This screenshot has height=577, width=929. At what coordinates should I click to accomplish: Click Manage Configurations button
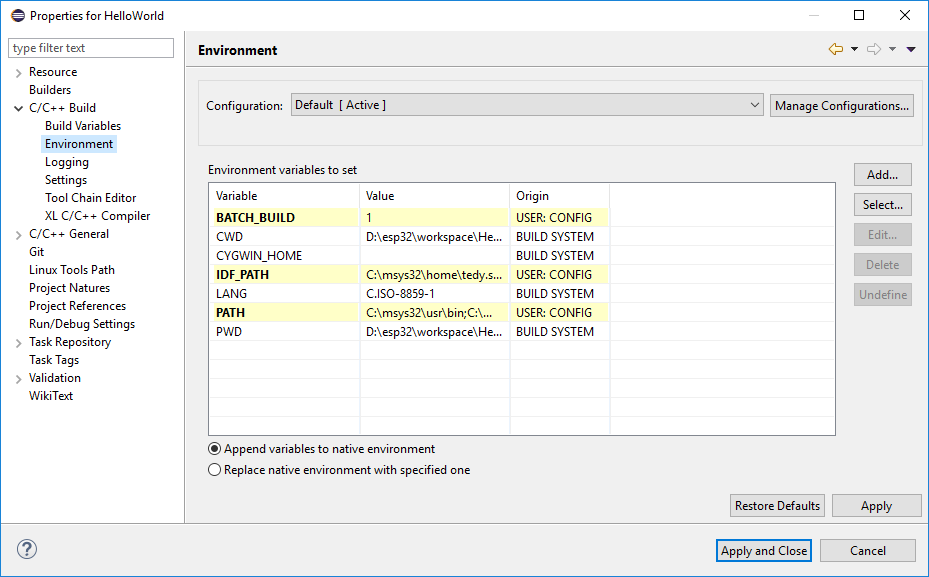[841, 106]
